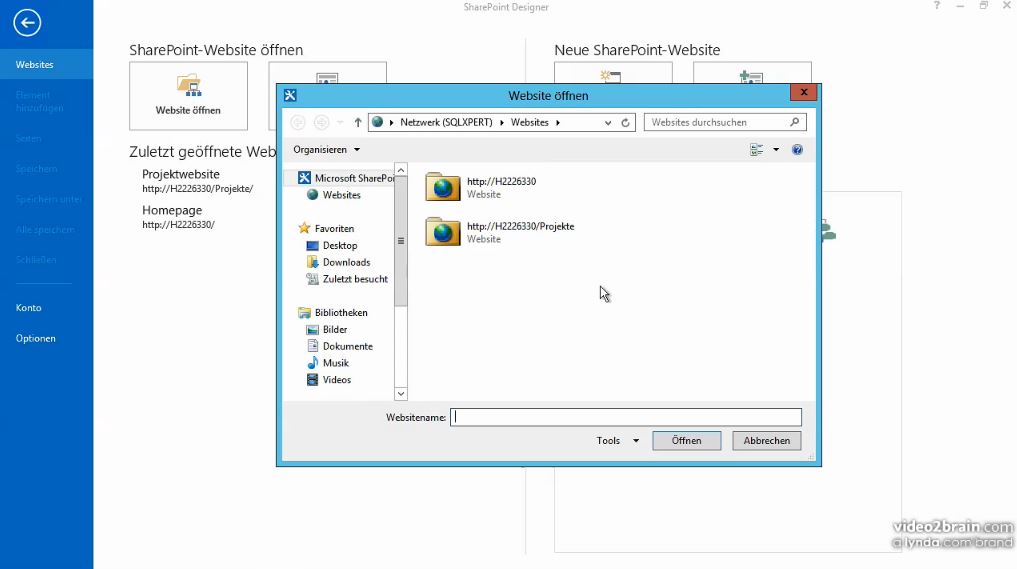The image size is (1017, 569).
Task: Click the search magnifier icon
Action: coord(795,122)
